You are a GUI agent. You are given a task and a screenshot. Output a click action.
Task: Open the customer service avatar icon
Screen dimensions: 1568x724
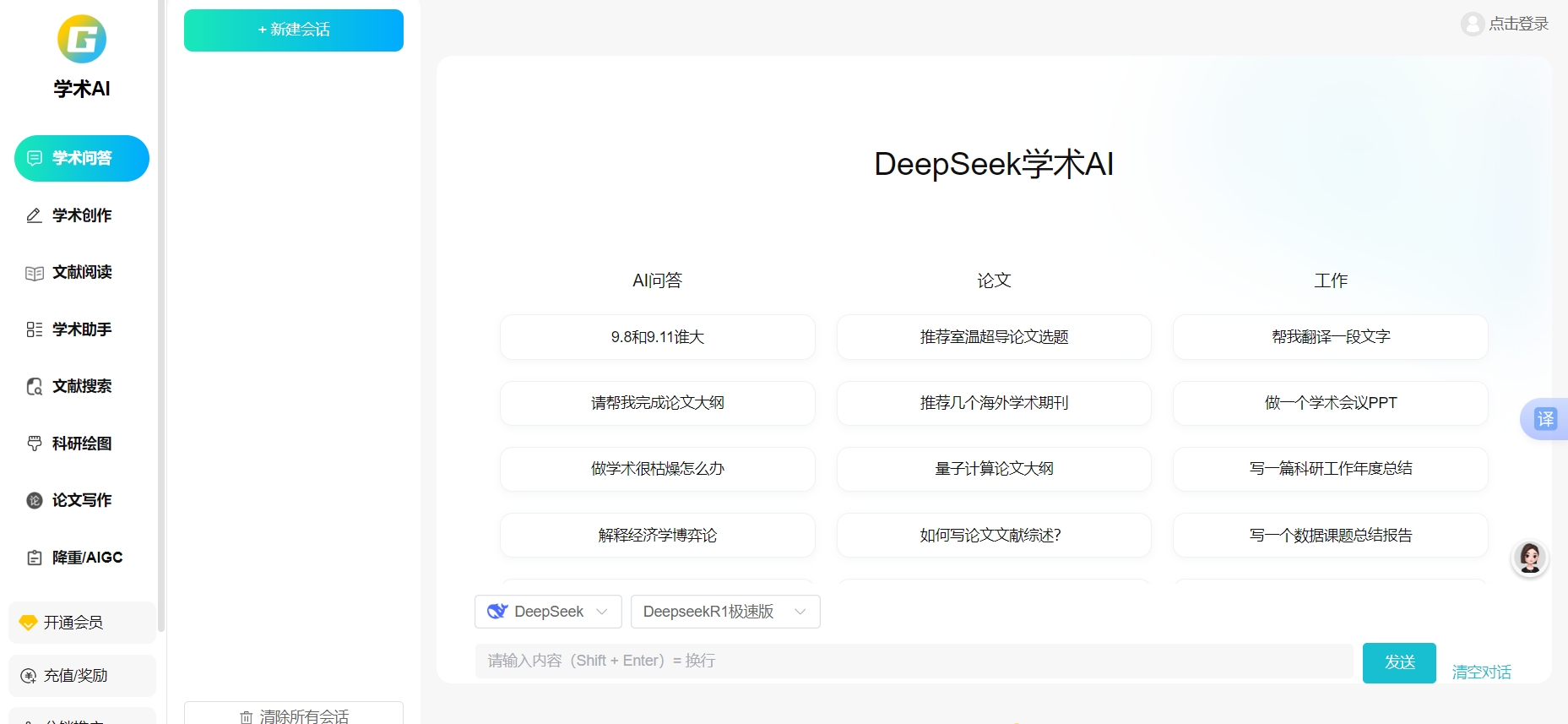(1529, 558)
